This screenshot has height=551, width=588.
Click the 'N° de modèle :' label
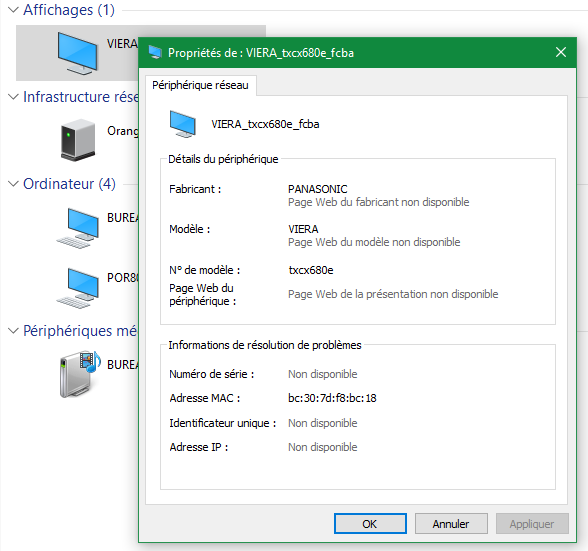[x=205, y=270]
